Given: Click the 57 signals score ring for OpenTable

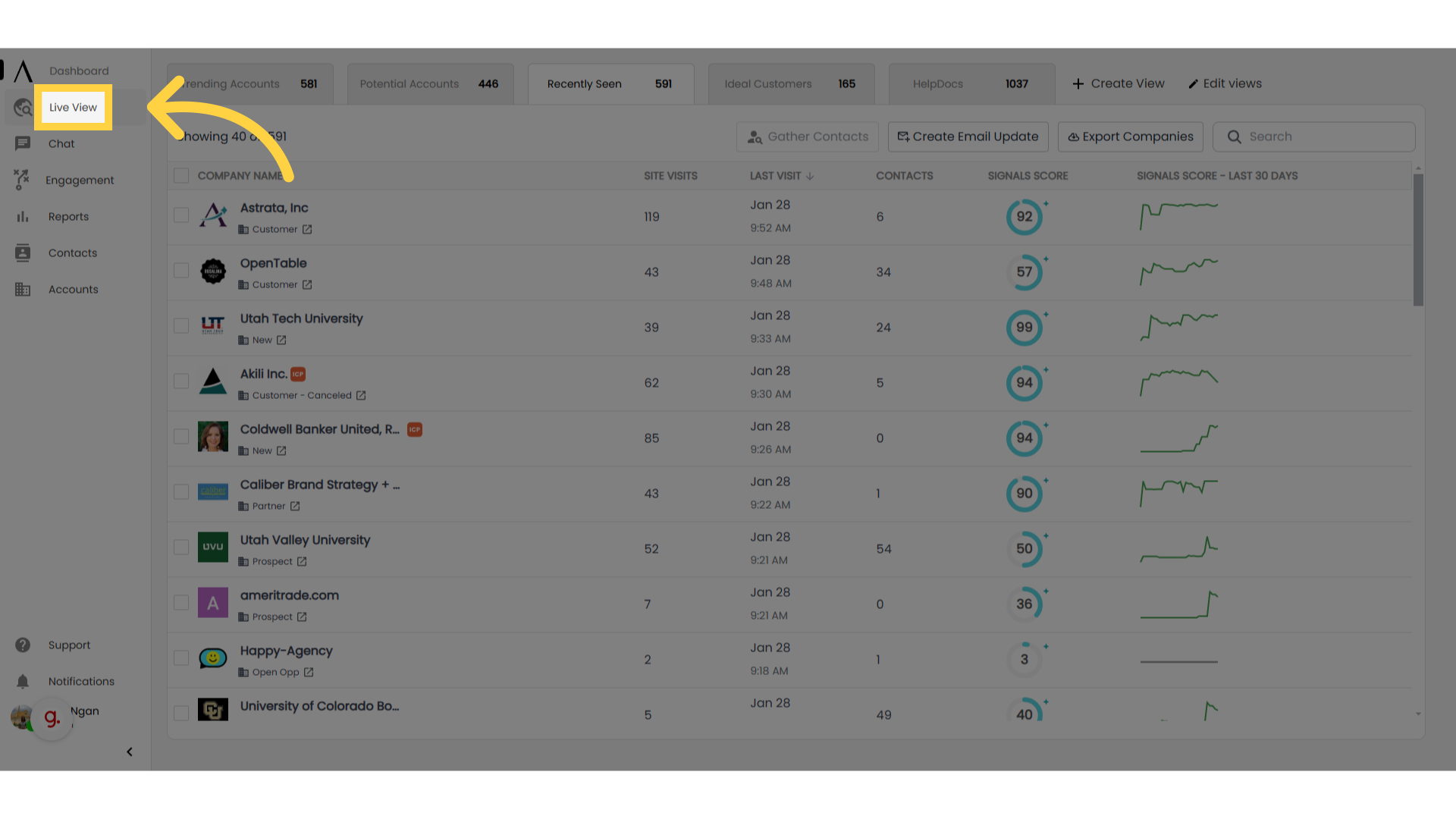Looking at the screenshot, I should click(1025, 272).
